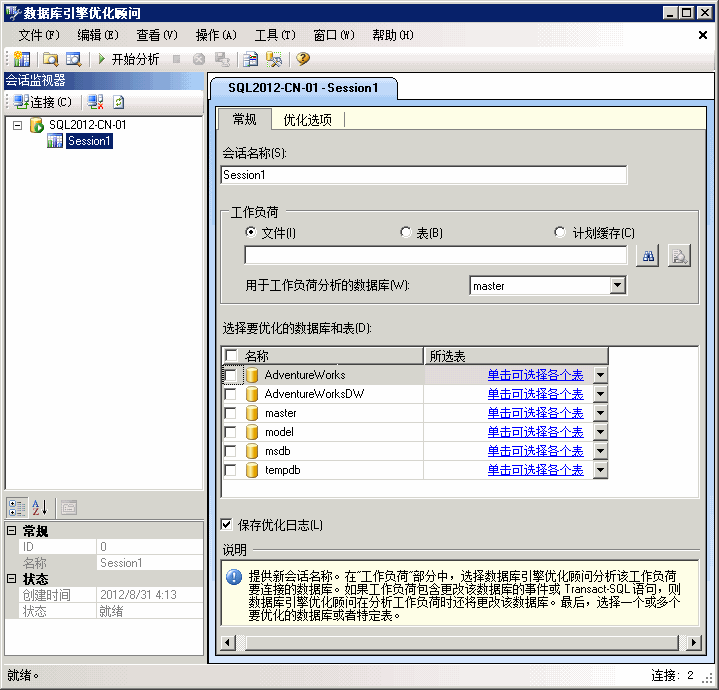
Task: Open msdb row selected tables dropdown arrow
Action: coord(600,451)
